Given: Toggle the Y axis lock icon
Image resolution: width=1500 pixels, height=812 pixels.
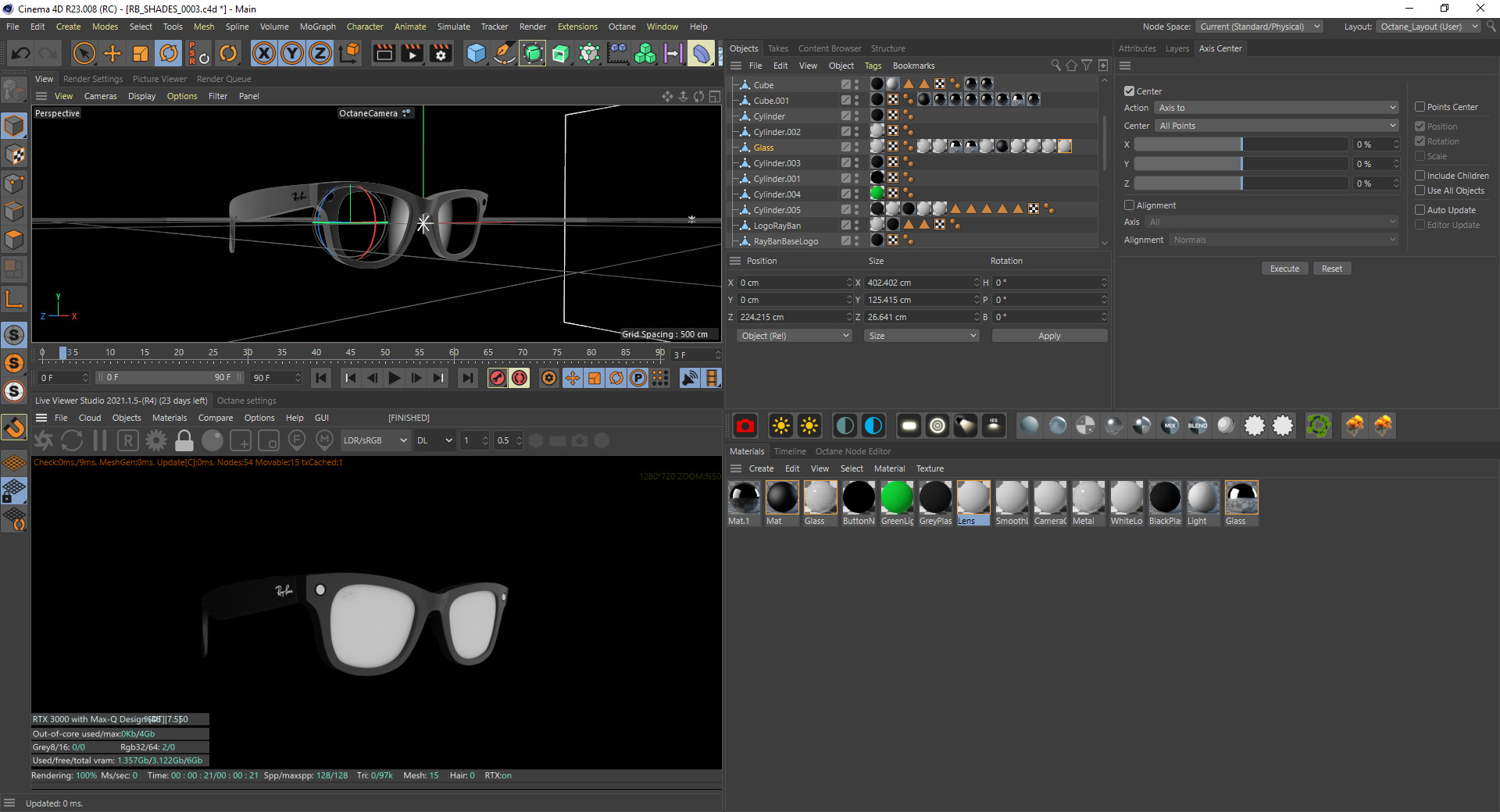Looking at the screenshot, I should (292, 53).
